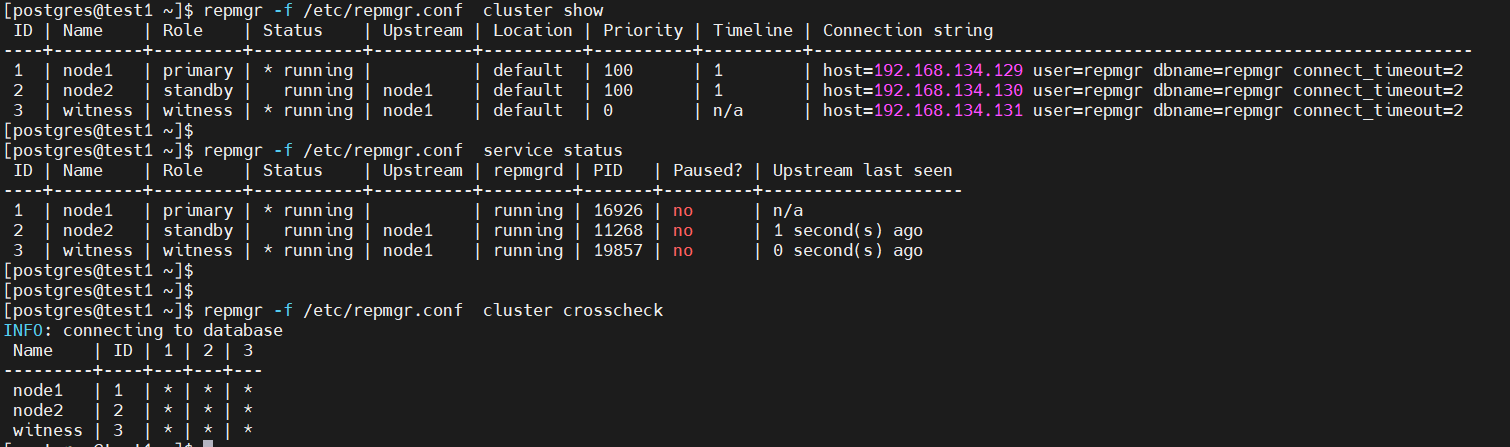The height and width of the screenshot is (447, 1510).
Task: Click the witness IP address 192.168.134.131
Action: [x=948, y=111]
